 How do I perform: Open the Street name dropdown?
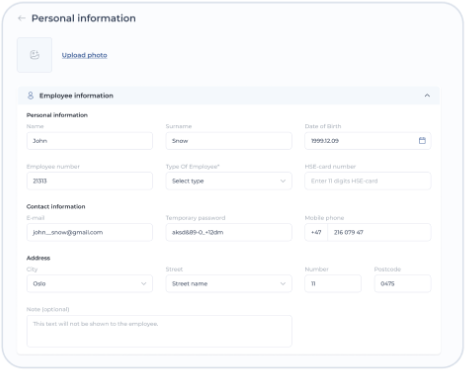(229, 284)
